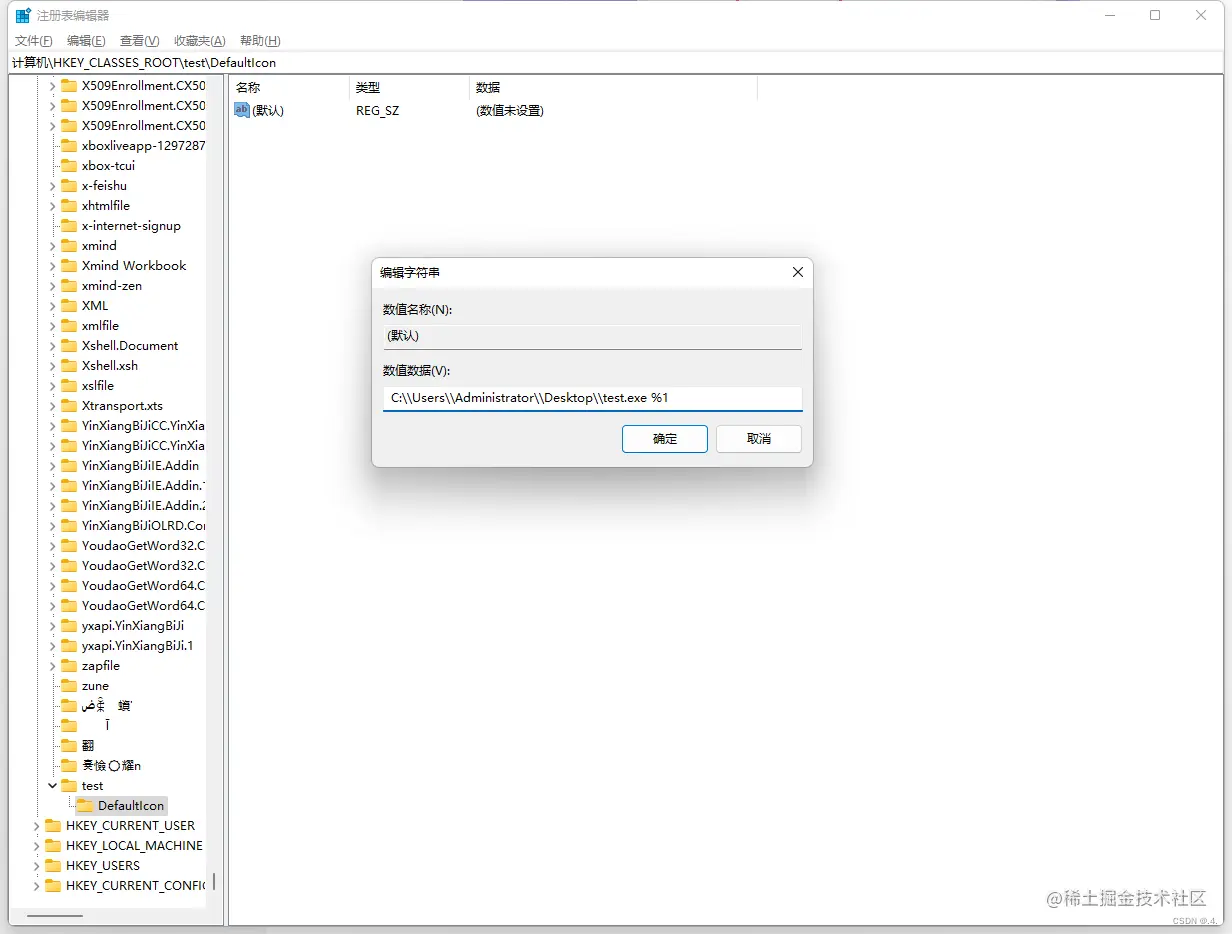Image resolution: width=1232 pixels, height=934 pixels.
Task: Click the Registry Editor app icon in title bar
Action: [x=23, y=15]
